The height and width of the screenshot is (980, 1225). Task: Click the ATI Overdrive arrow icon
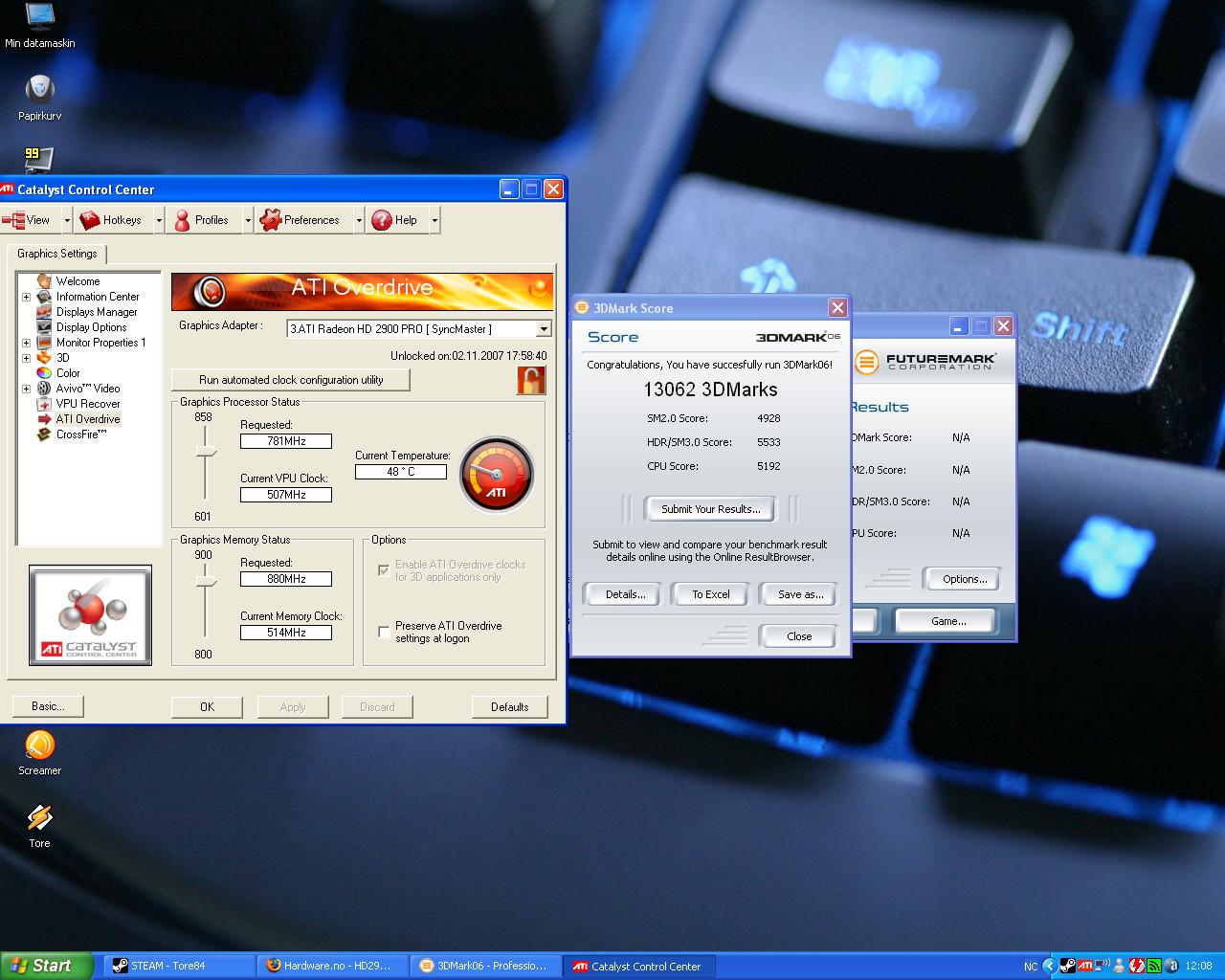(44, 419)
